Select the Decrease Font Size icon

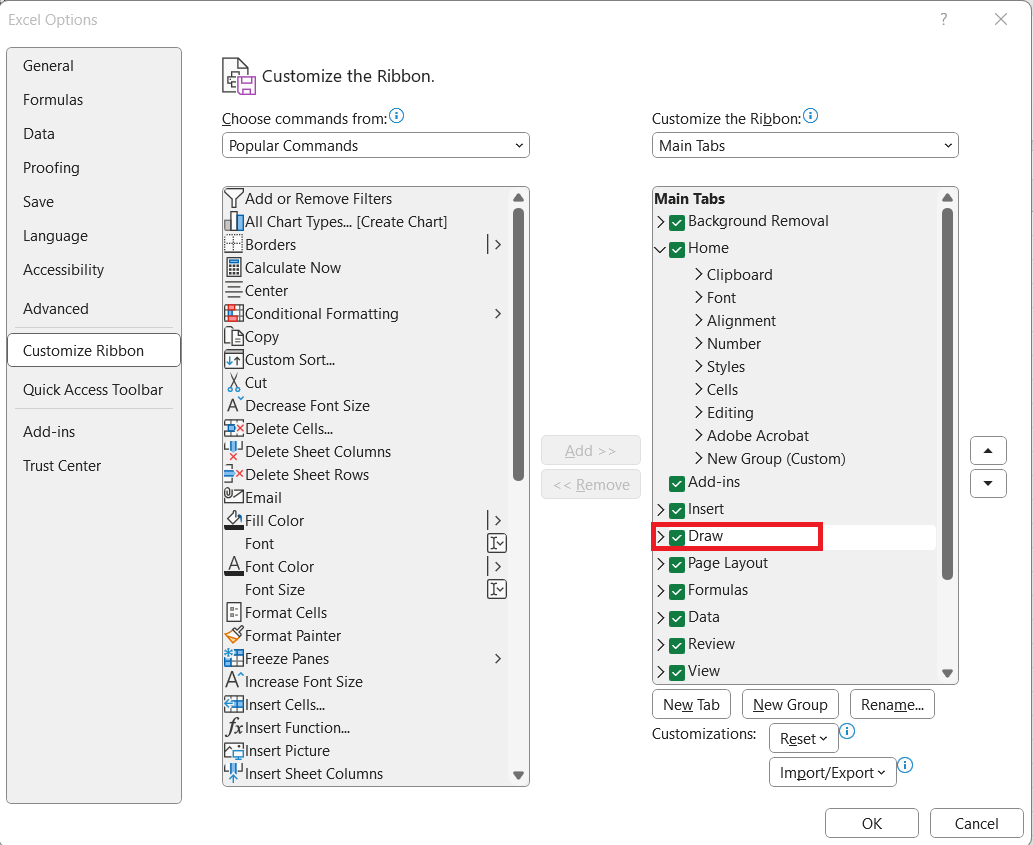point(235,405)
